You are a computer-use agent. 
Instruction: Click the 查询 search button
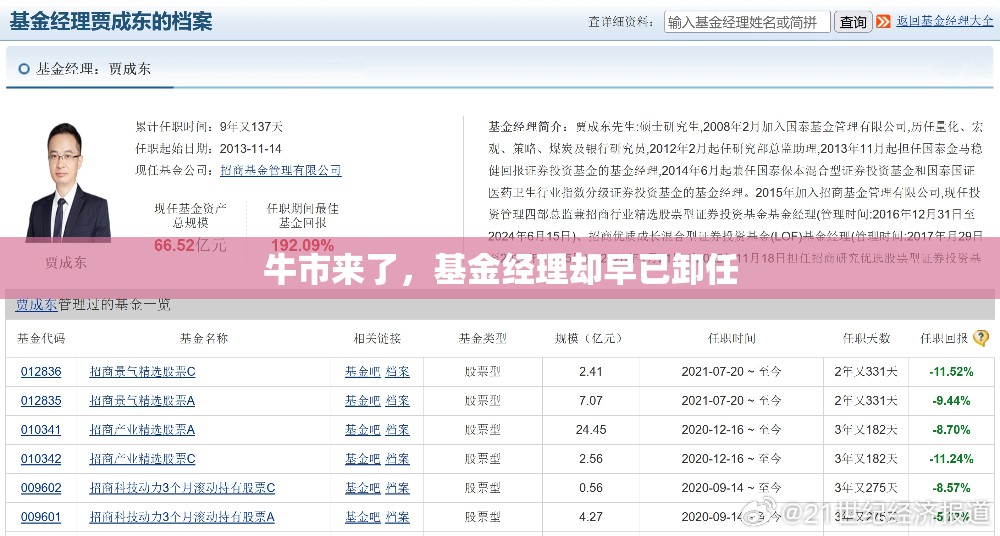point(853,22)
